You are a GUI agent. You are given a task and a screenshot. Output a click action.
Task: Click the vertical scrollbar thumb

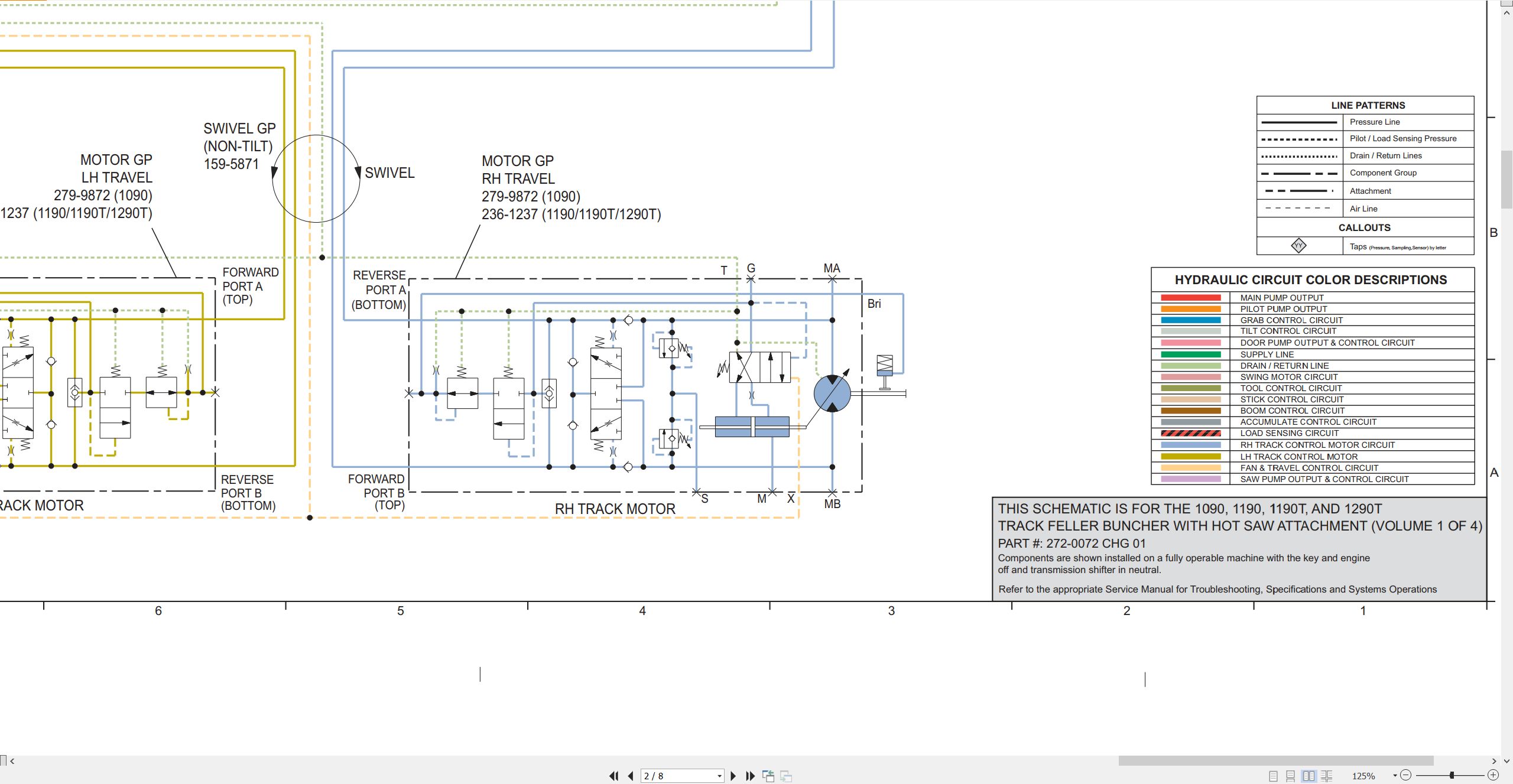[x=1507, y=180]
